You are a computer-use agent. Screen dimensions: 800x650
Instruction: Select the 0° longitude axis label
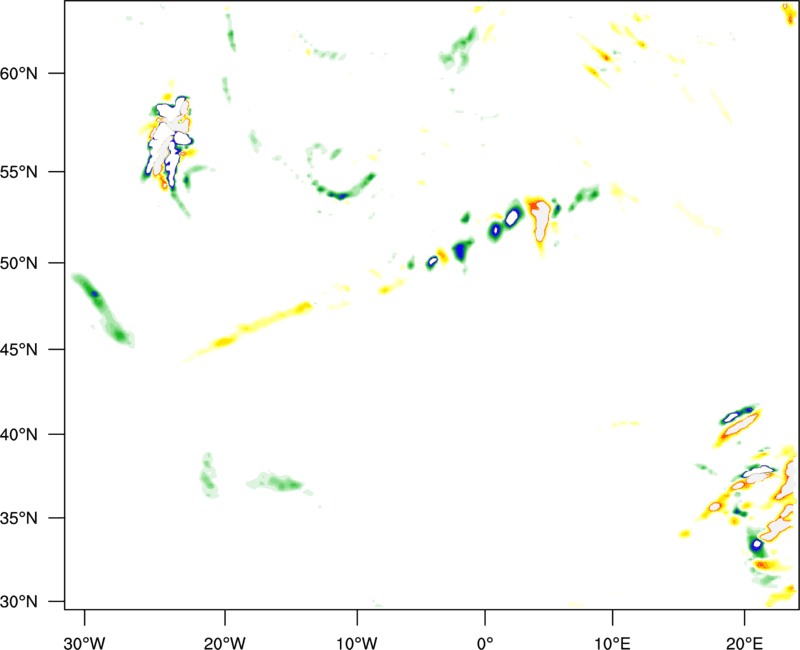485,643
